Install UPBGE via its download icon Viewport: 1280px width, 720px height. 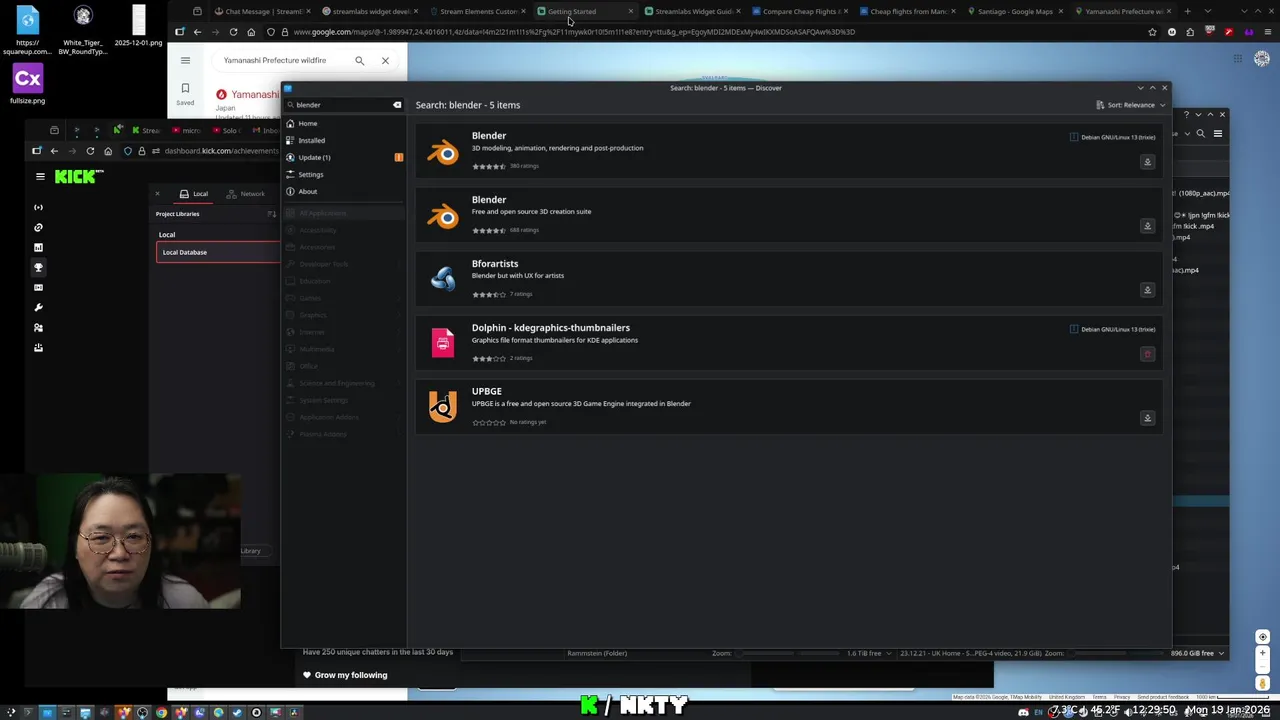(1147, 418)
